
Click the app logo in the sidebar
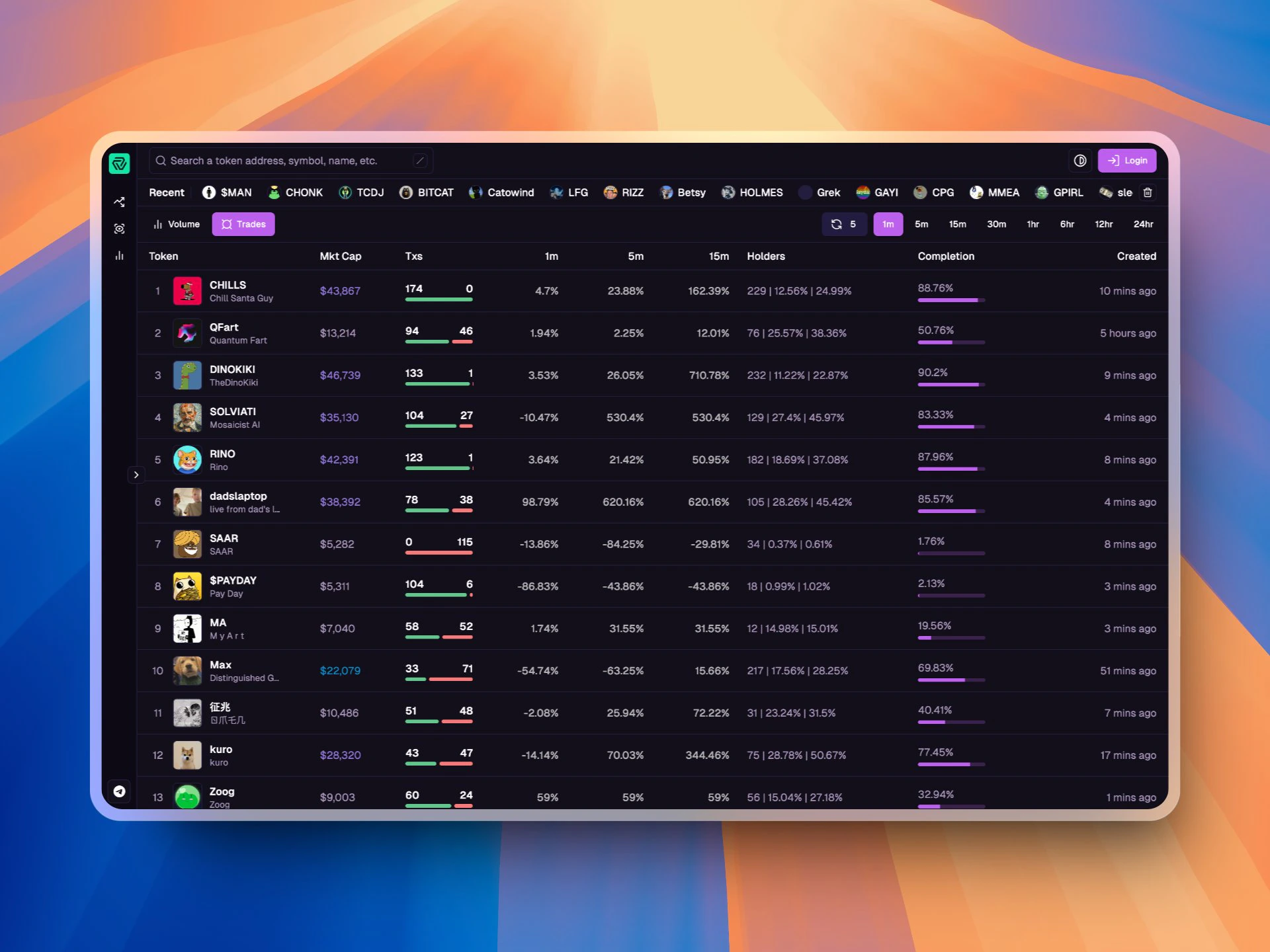pyautogui.click(x=120, y=163)
